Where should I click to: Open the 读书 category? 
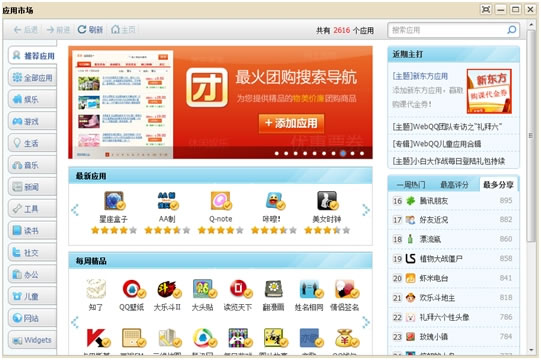coord(32,230)
